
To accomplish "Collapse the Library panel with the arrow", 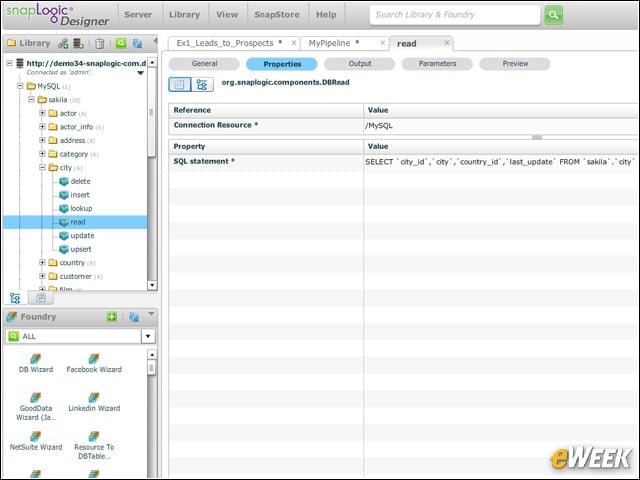I will pyautogui.click(x=155, y=41).
